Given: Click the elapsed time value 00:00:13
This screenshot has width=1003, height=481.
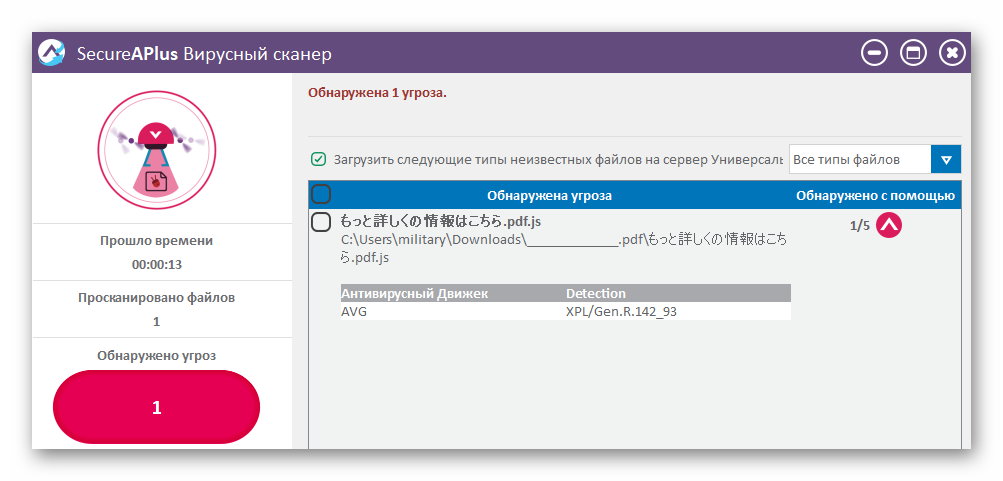Looking at the screenshot, I should click(x=157, y=264).
